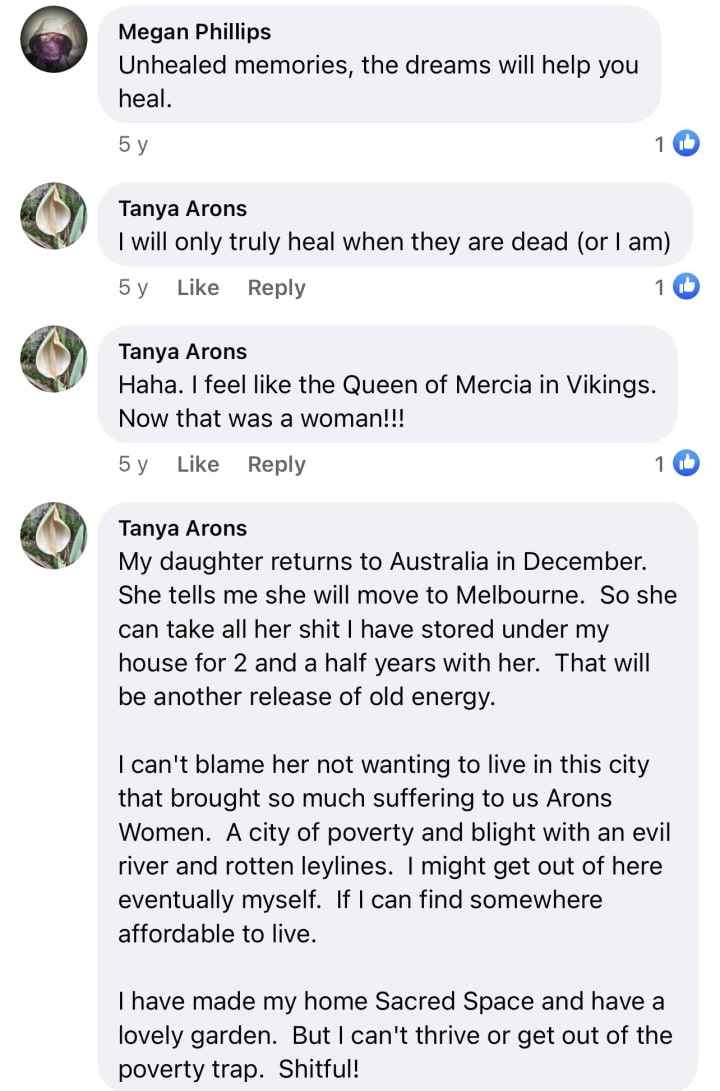This screenshot has height=1091, width=720.
Task: Click like reaction icon on Megan's comment
Action: coord(686,144)
